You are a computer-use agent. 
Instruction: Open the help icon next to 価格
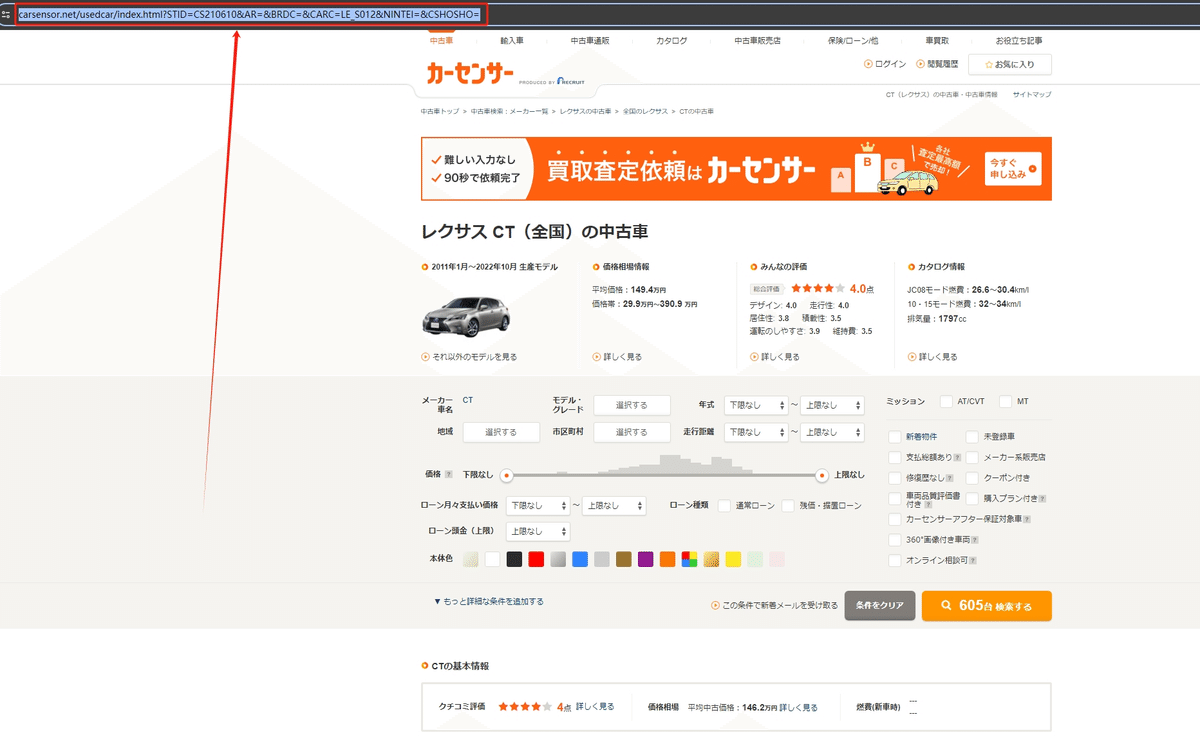click(x=448, y=475)
